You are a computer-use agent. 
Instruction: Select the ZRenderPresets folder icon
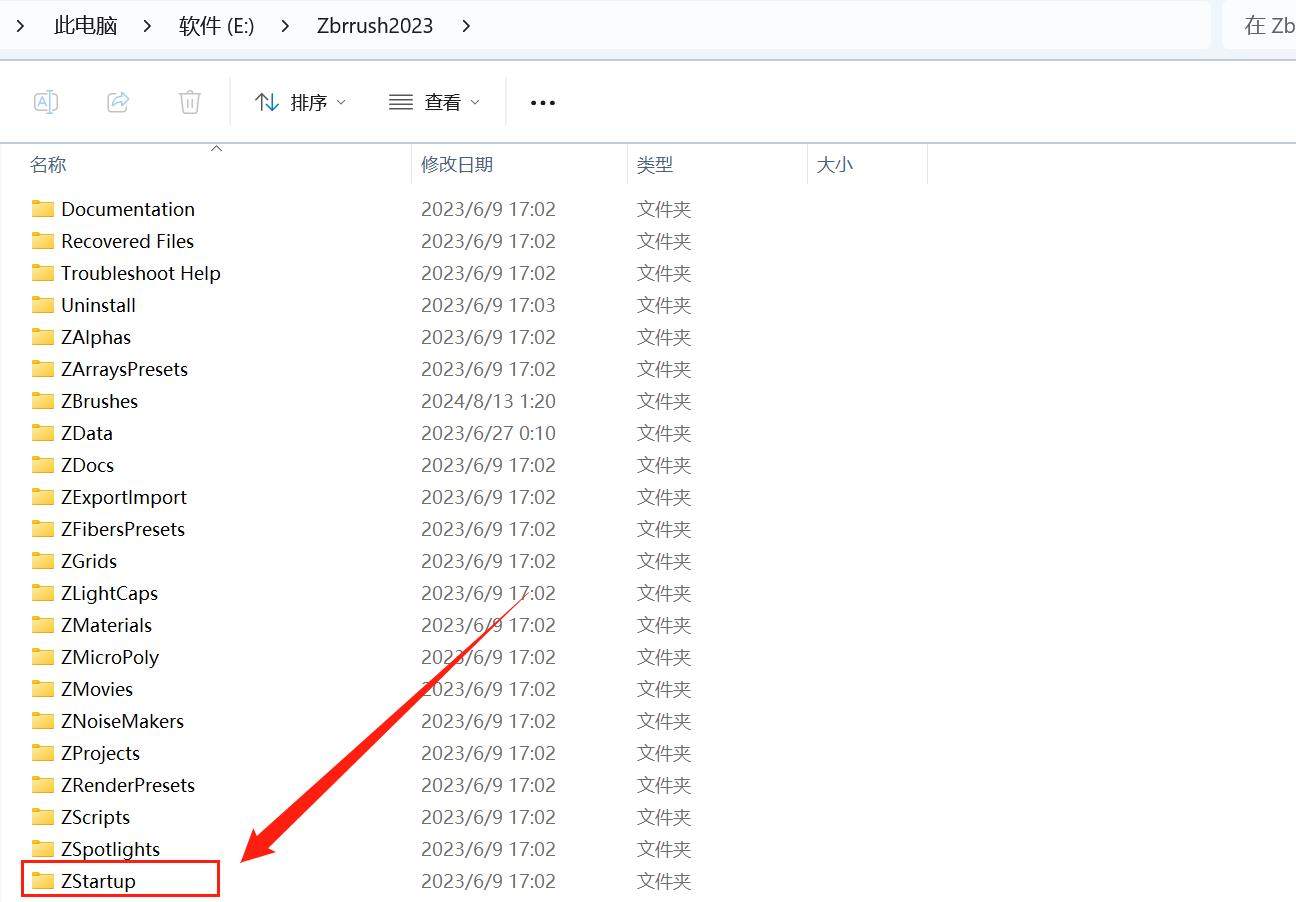pos(43,785)
